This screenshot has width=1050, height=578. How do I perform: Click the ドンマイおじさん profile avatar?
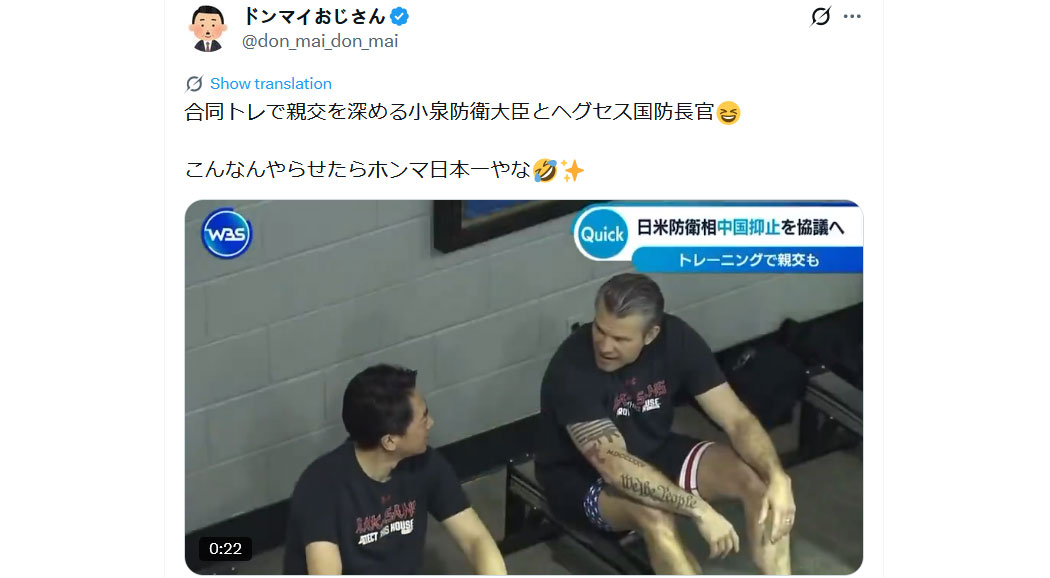208,28
